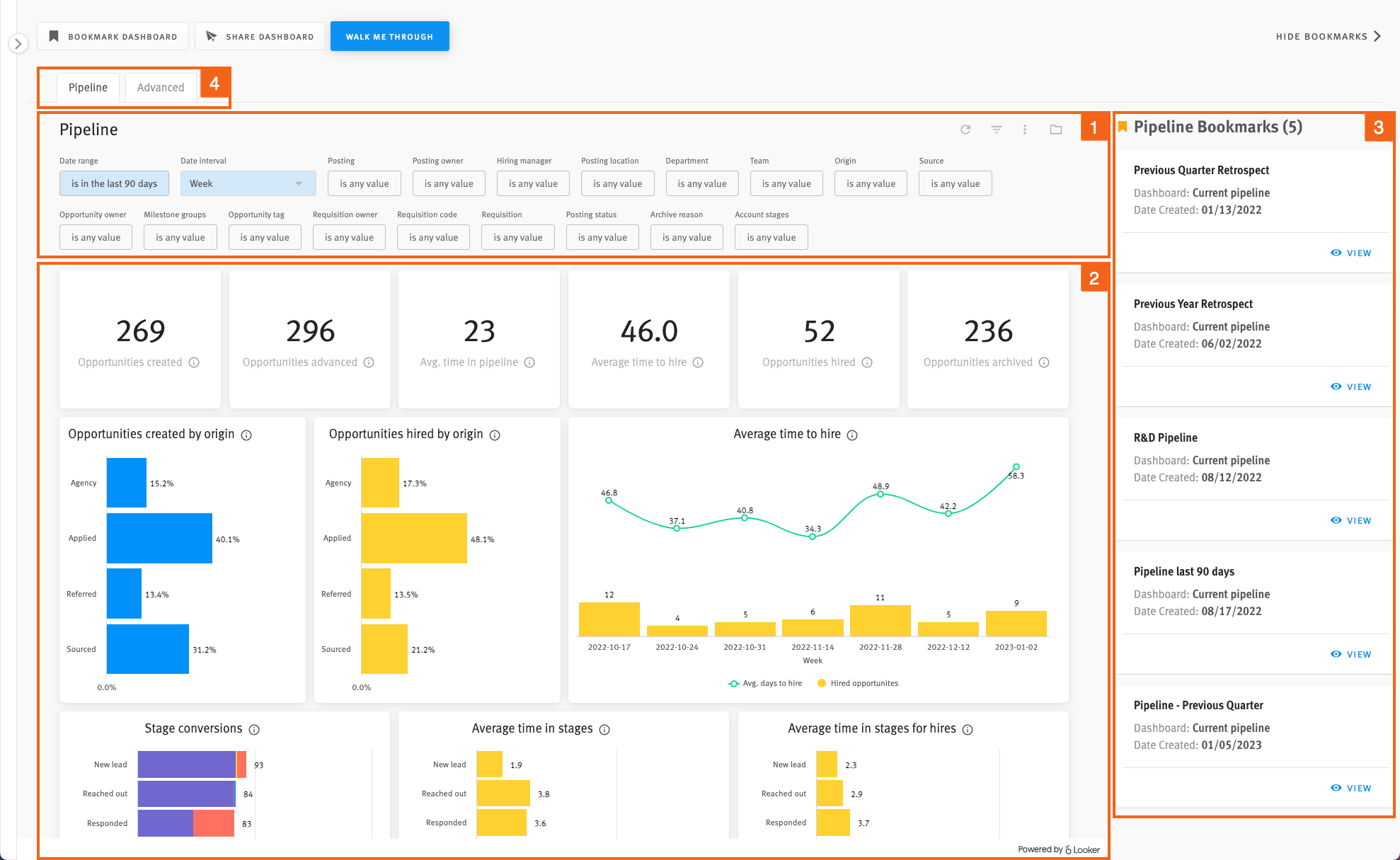1400x860 pixels.
Task: Click info icon by Average time in stages
Action: click(x=604, y=730)
